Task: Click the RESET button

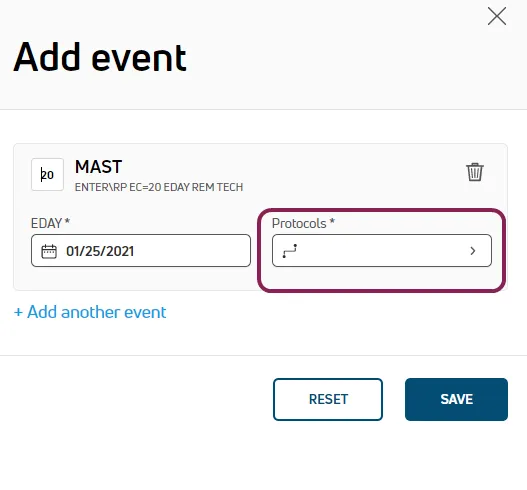Action: click(x=328, y=399)
